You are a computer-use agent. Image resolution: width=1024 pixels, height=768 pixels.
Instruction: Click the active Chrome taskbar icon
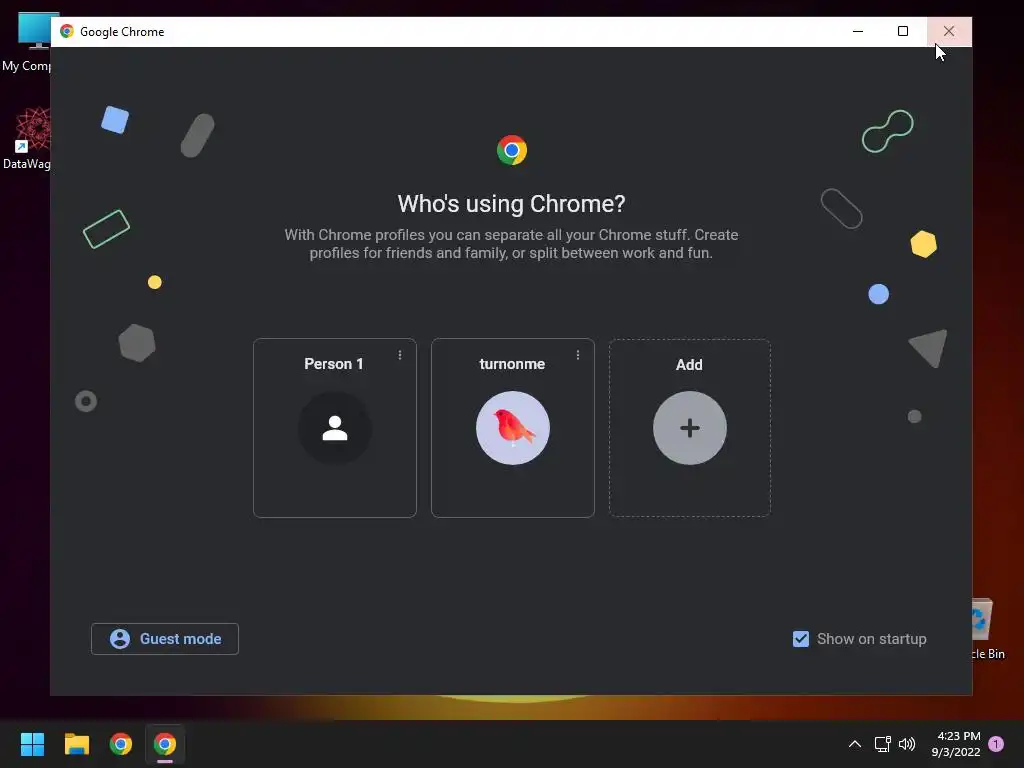[x=165, y=744]
